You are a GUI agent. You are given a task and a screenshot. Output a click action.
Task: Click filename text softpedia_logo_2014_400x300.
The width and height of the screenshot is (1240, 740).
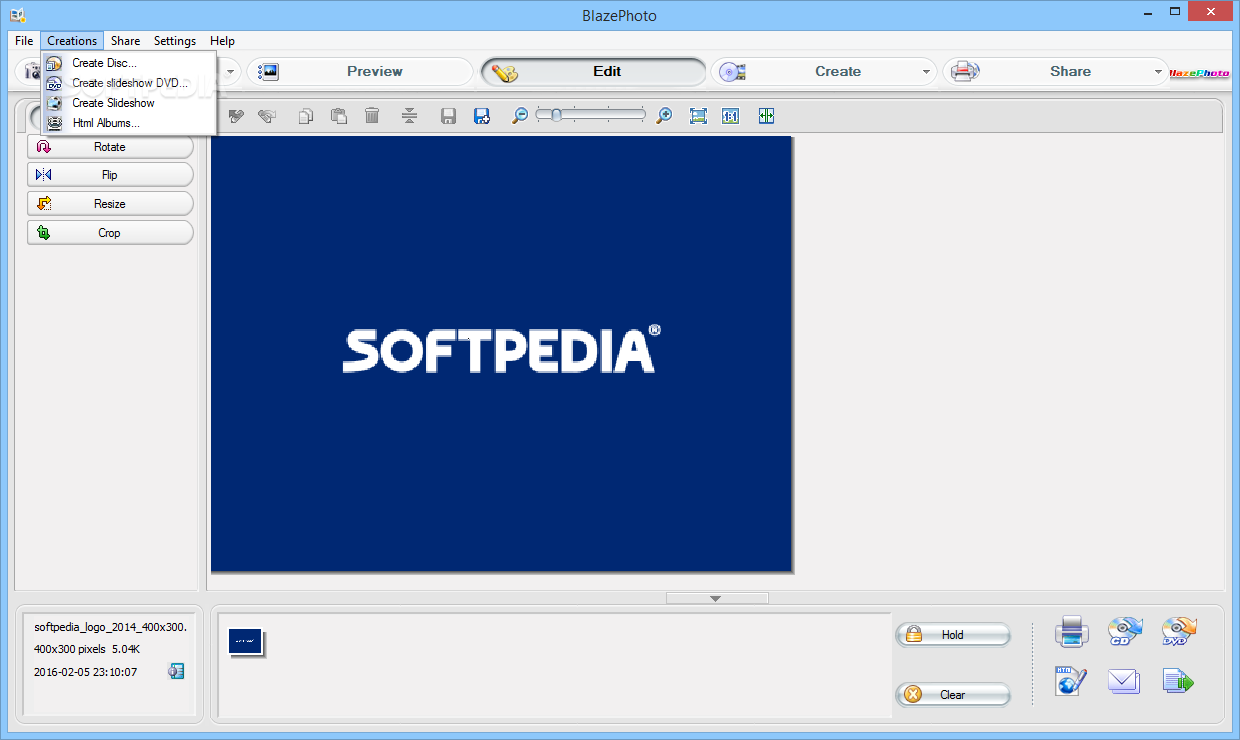click(x=110, y=627)
